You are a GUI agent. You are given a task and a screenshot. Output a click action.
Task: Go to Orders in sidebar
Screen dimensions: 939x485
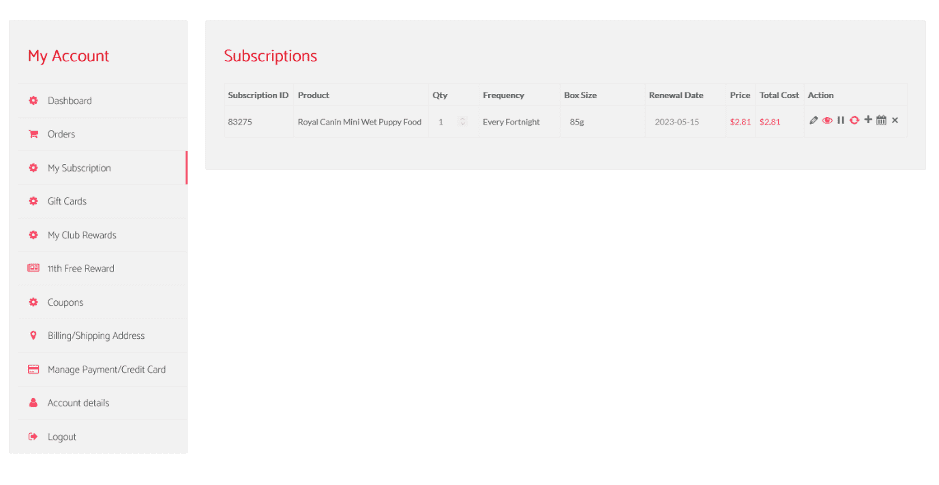click(61, 134)
